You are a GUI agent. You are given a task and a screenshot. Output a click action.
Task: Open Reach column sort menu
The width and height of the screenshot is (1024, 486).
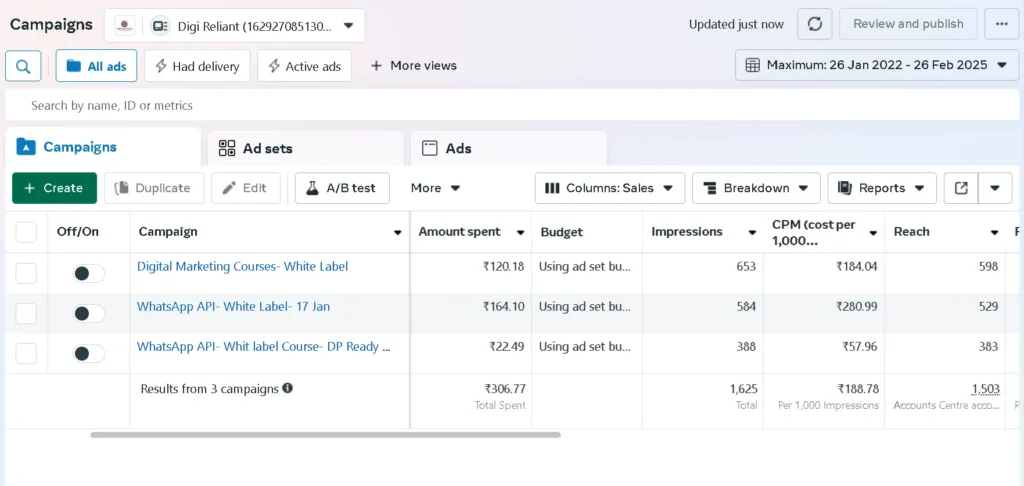tap(995, 233)
